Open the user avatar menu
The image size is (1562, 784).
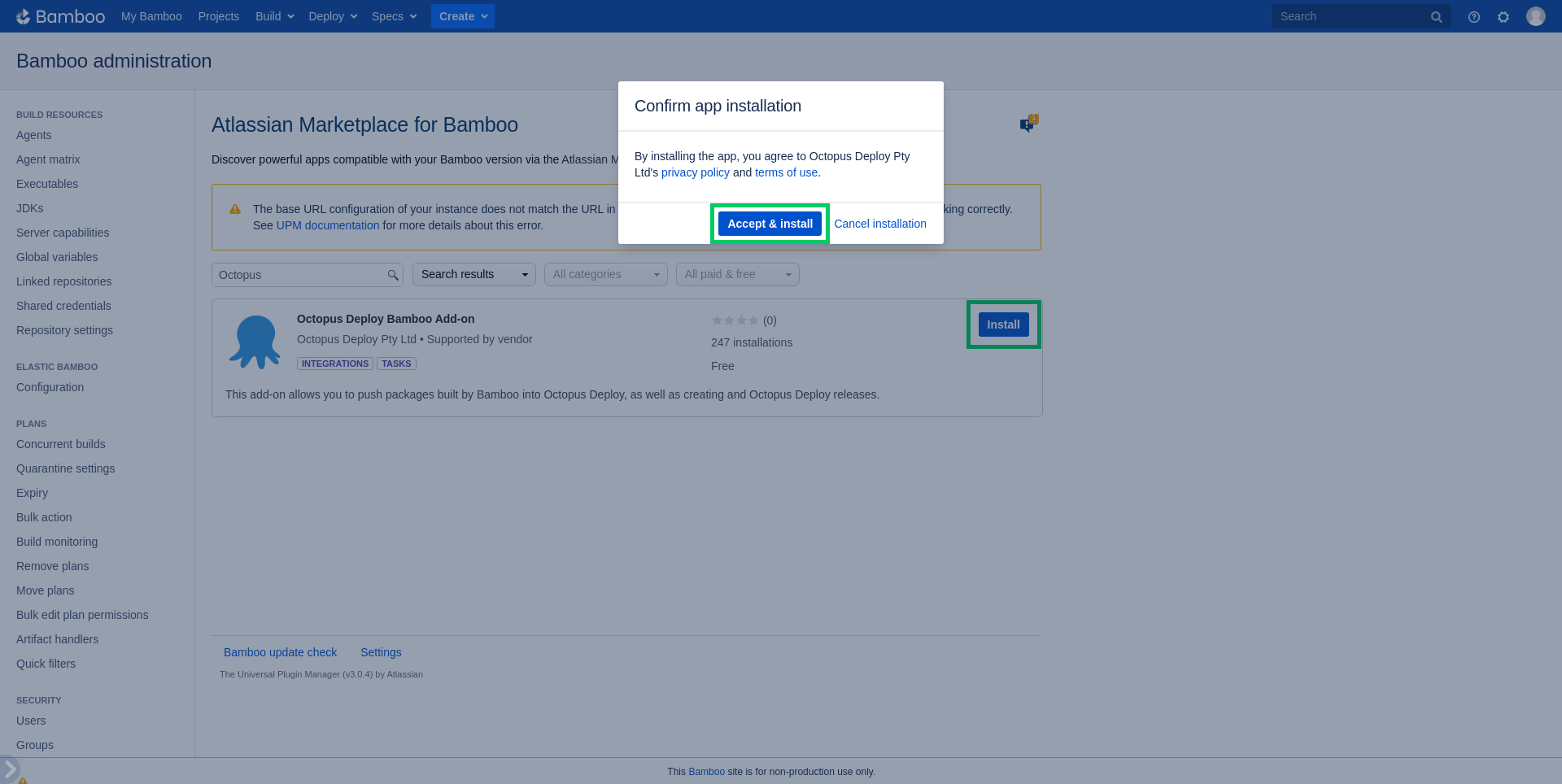[1536, 16]
